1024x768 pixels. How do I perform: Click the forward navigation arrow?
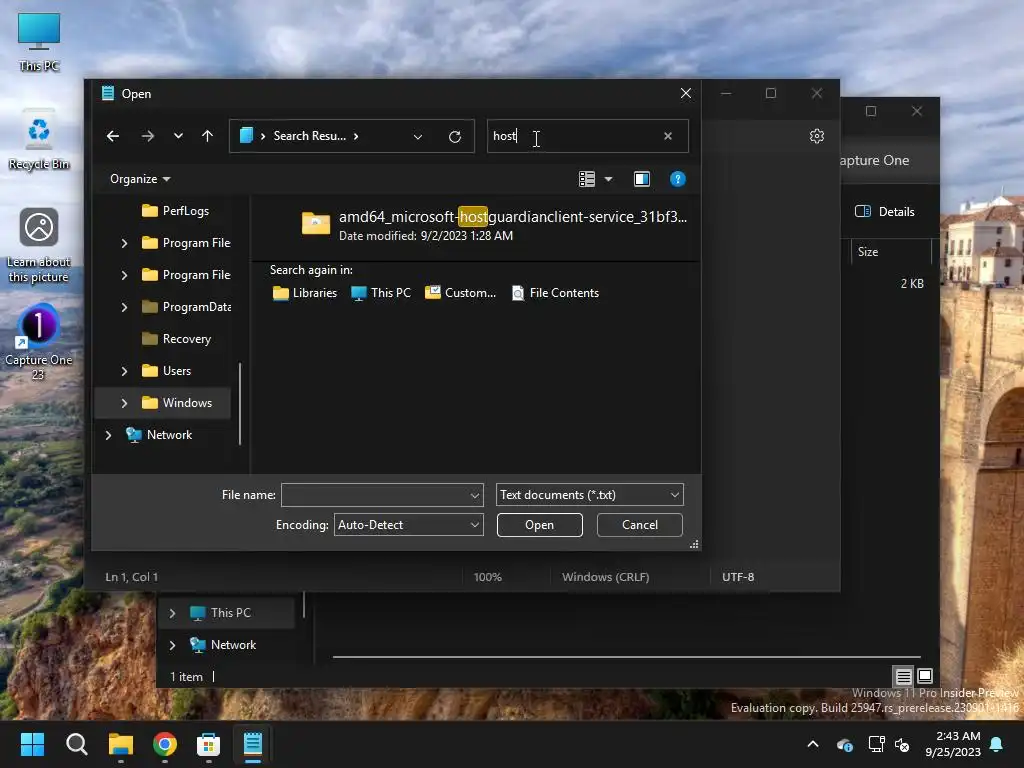(148, 136)
